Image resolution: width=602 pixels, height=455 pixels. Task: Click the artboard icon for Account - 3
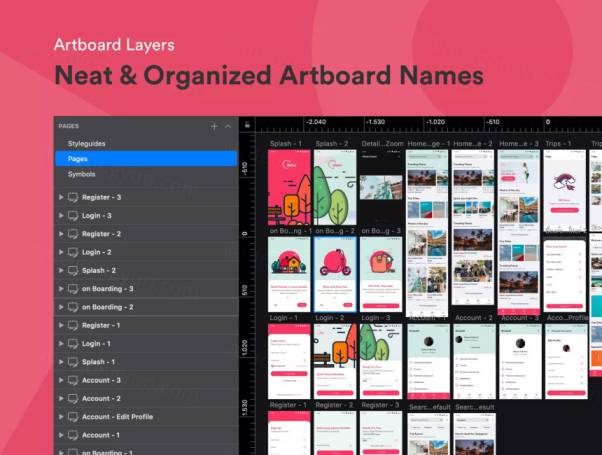(72, 380)
